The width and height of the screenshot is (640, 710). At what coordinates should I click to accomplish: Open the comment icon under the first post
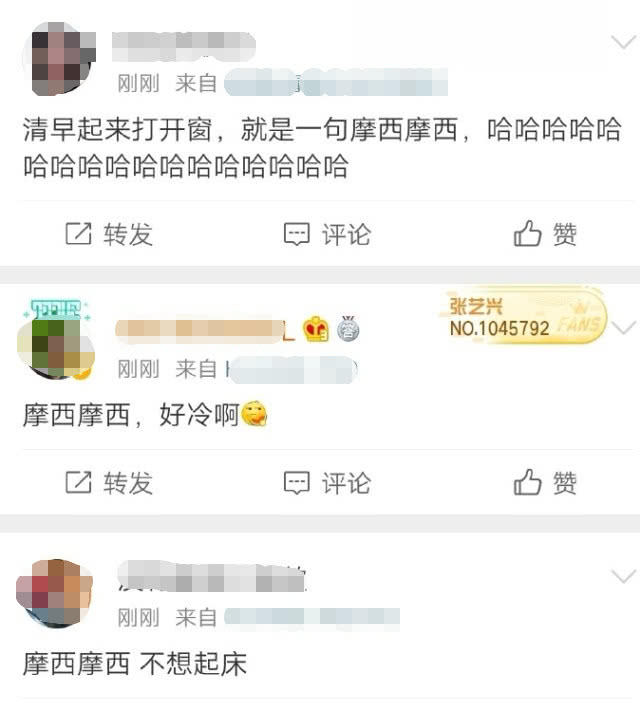coord(297,234)
